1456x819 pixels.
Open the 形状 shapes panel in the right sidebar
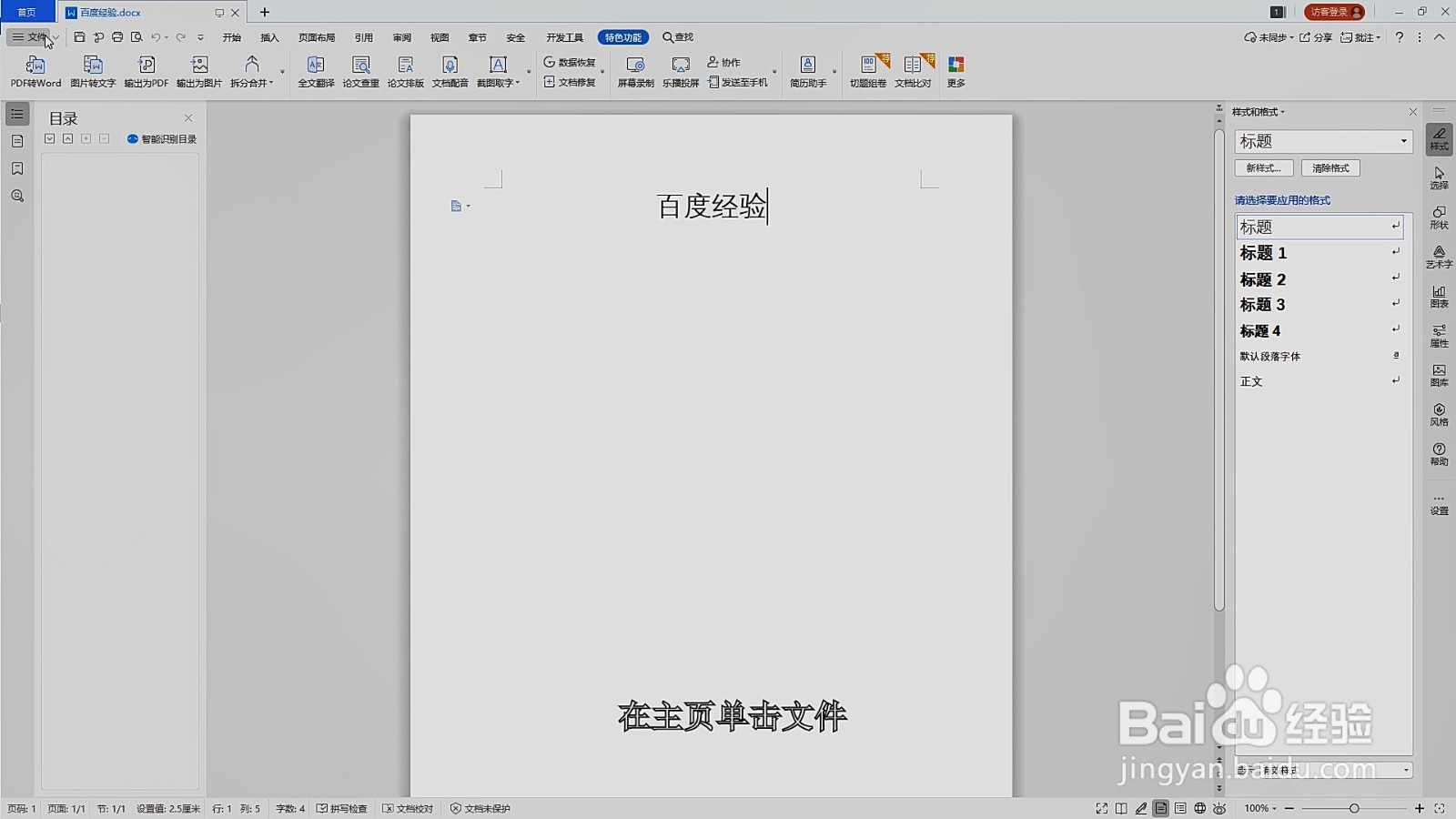tap(1439, 217)
